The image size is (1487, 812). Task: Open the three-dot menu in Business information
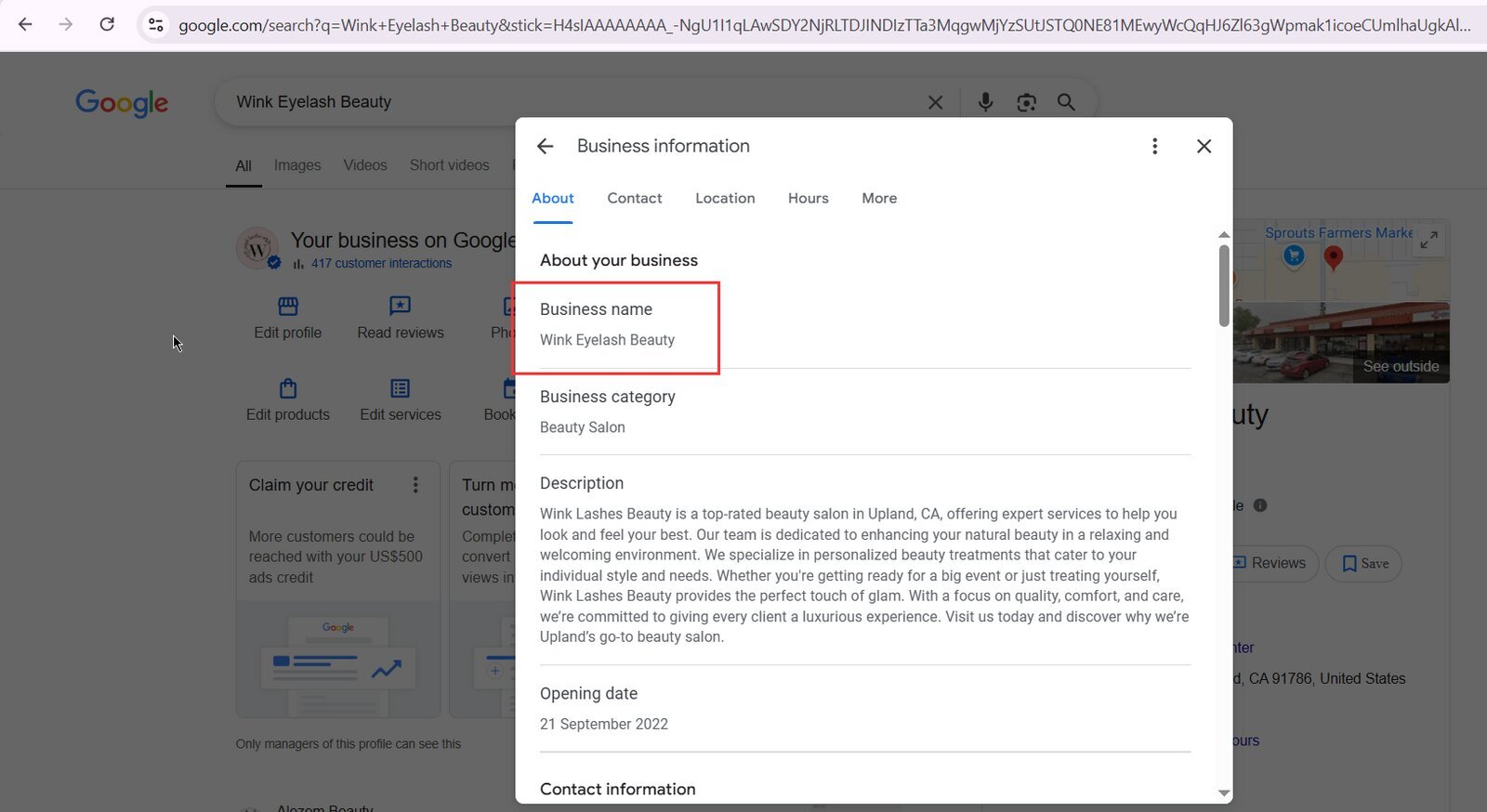pyautogui.click(x=1154, y=146)
